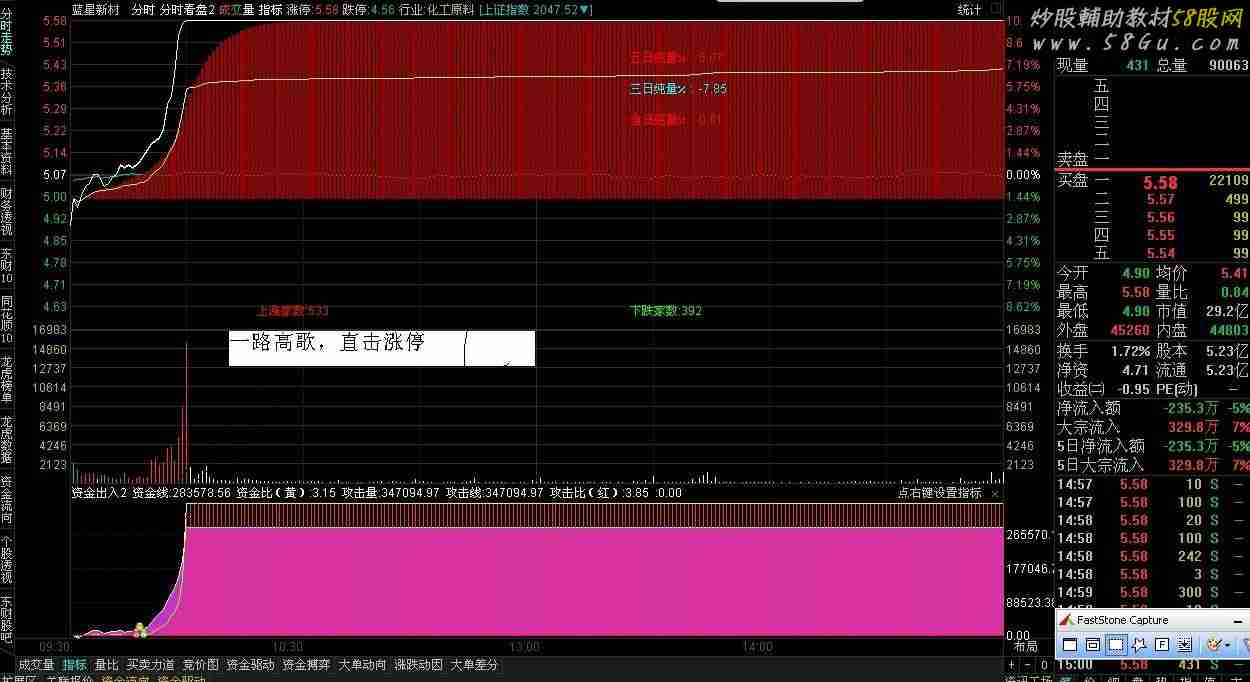The width and height of the screenshot is (1250, 682).
Task: Select the highlighted 指标 bottom tab
Action: (75, 664)
